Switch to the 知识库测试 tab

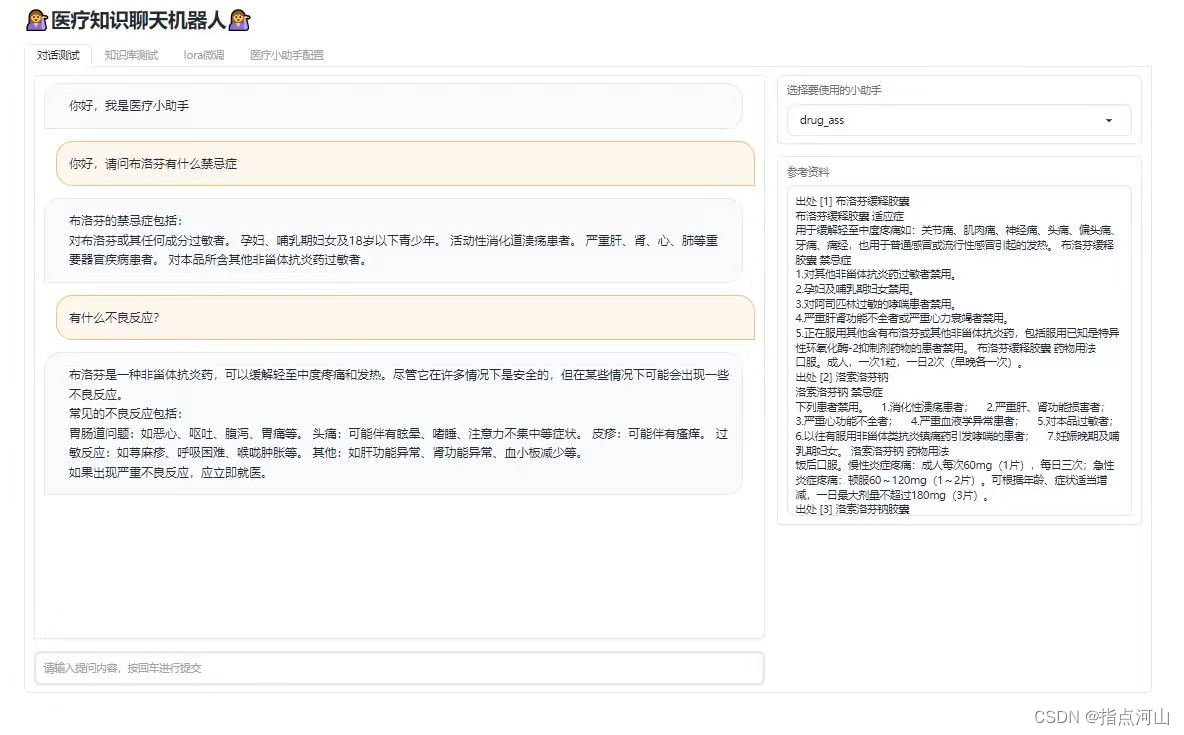(130, 56)
